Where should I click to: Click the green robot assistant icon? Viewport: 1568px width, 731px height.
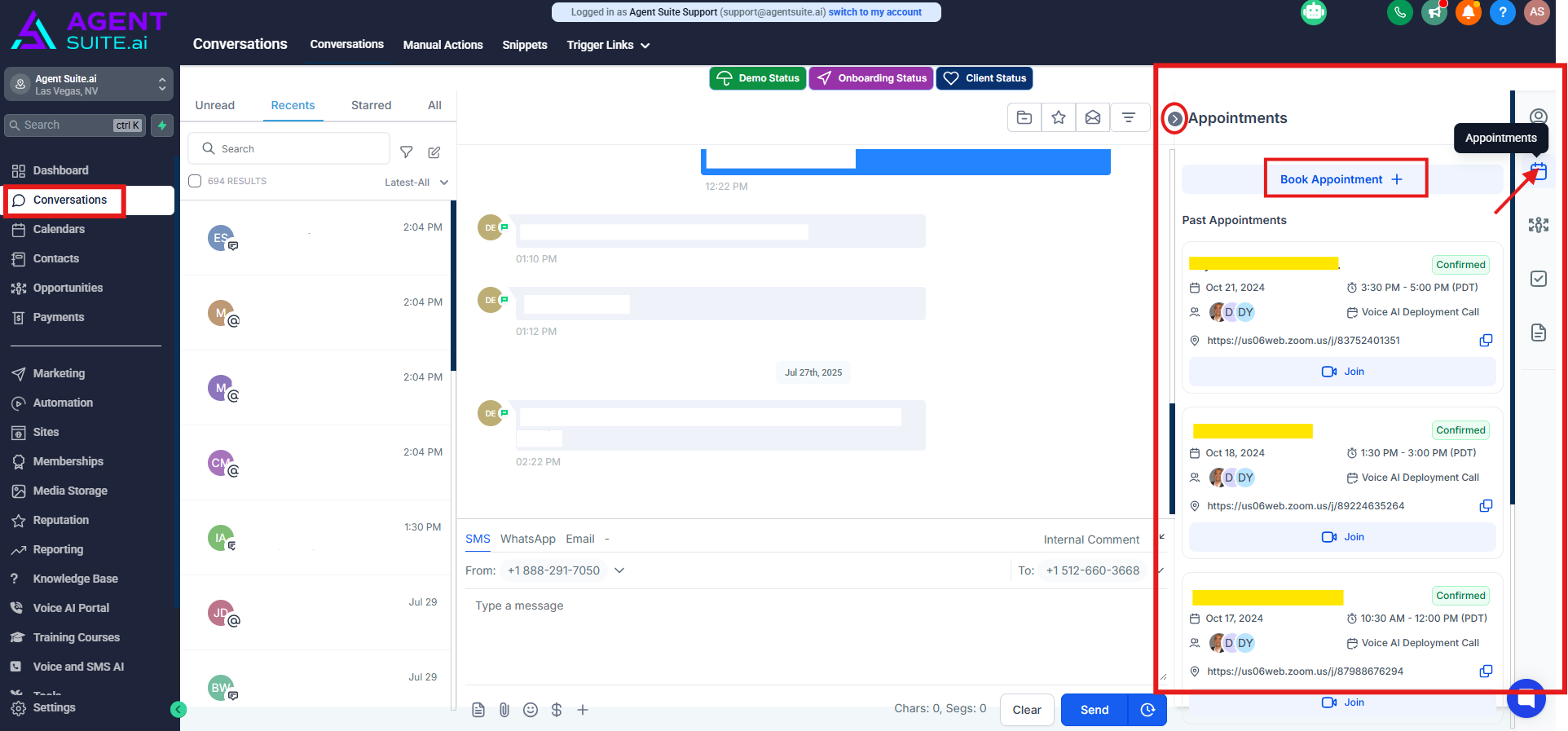(1313, 12)
